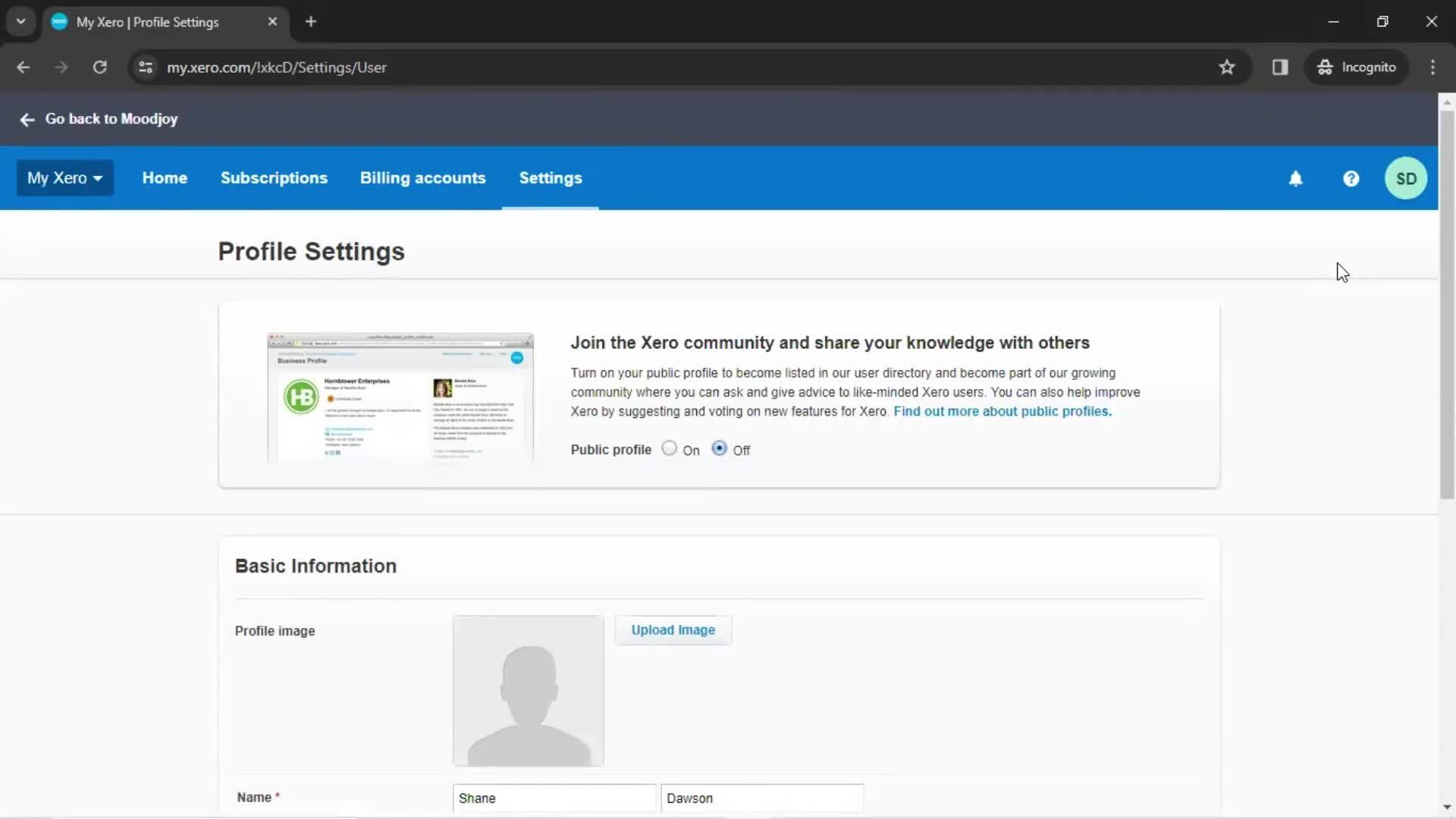Open the tab search dropdown arrow
Viewport: 1456px width, 819px height.
(20, 22)
